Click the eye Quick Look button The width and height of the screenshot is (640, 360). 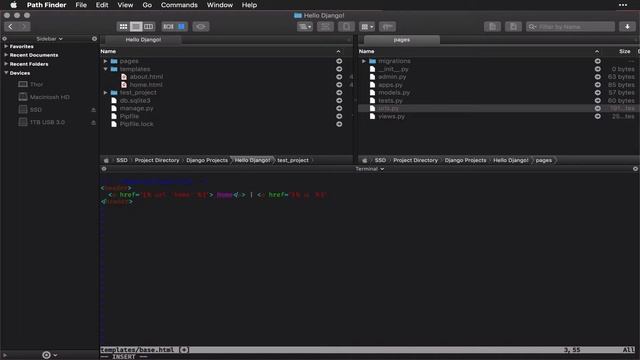pos(200,27)
